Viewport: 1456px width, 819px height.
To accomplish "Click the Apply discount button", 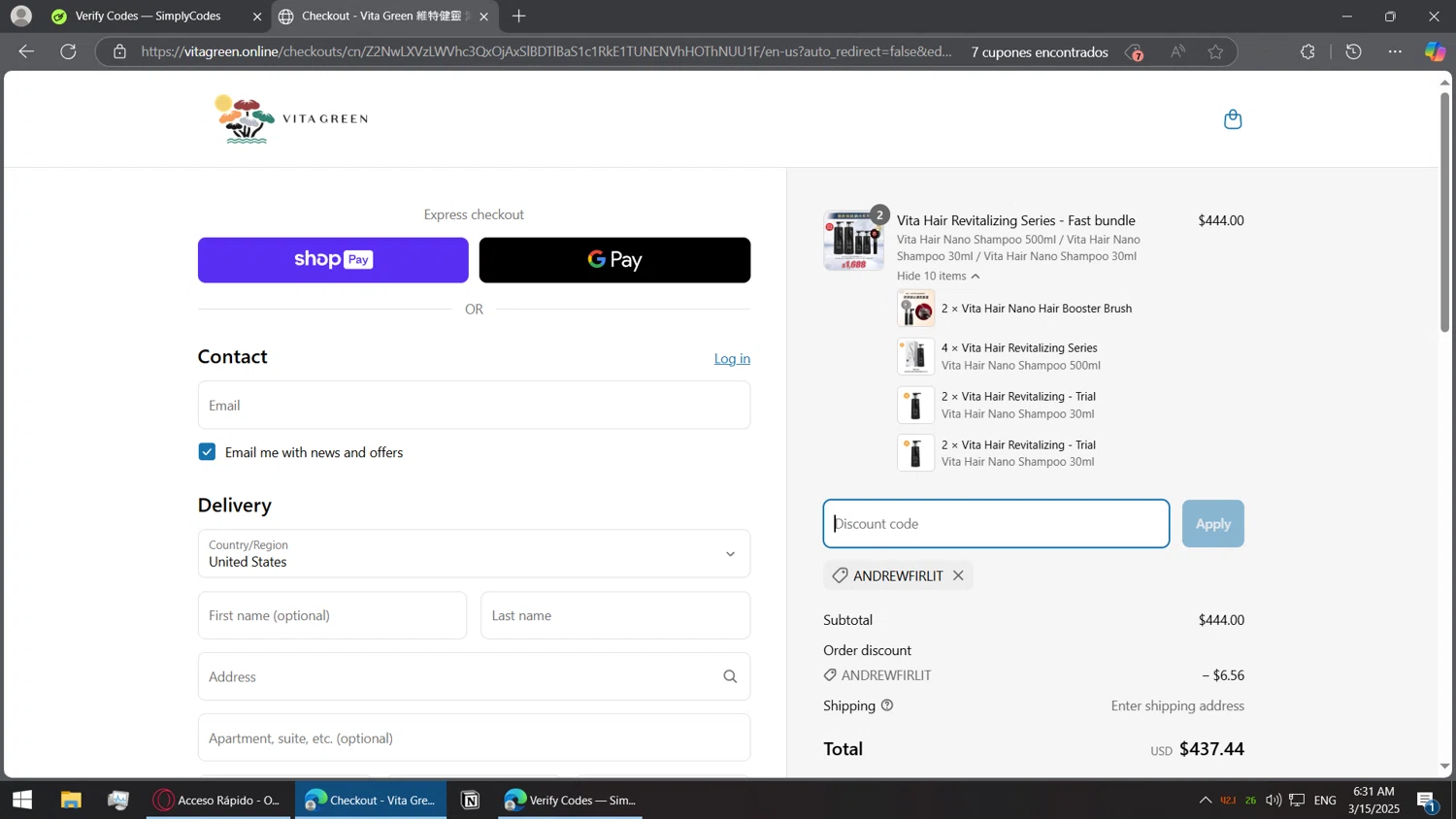I will click(x=1212, y=524).
